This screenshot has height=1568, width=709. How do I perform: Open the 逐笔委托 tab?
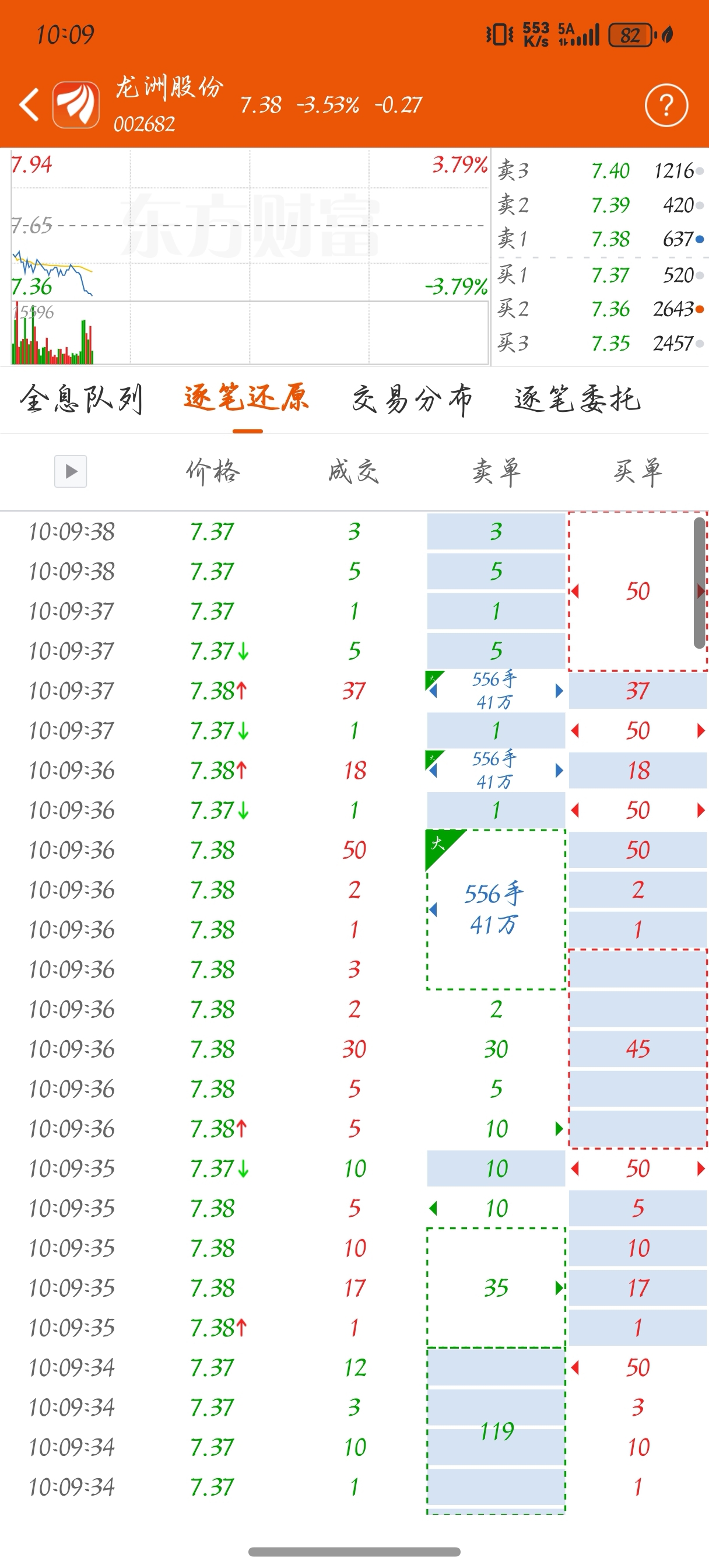[577, 400]
